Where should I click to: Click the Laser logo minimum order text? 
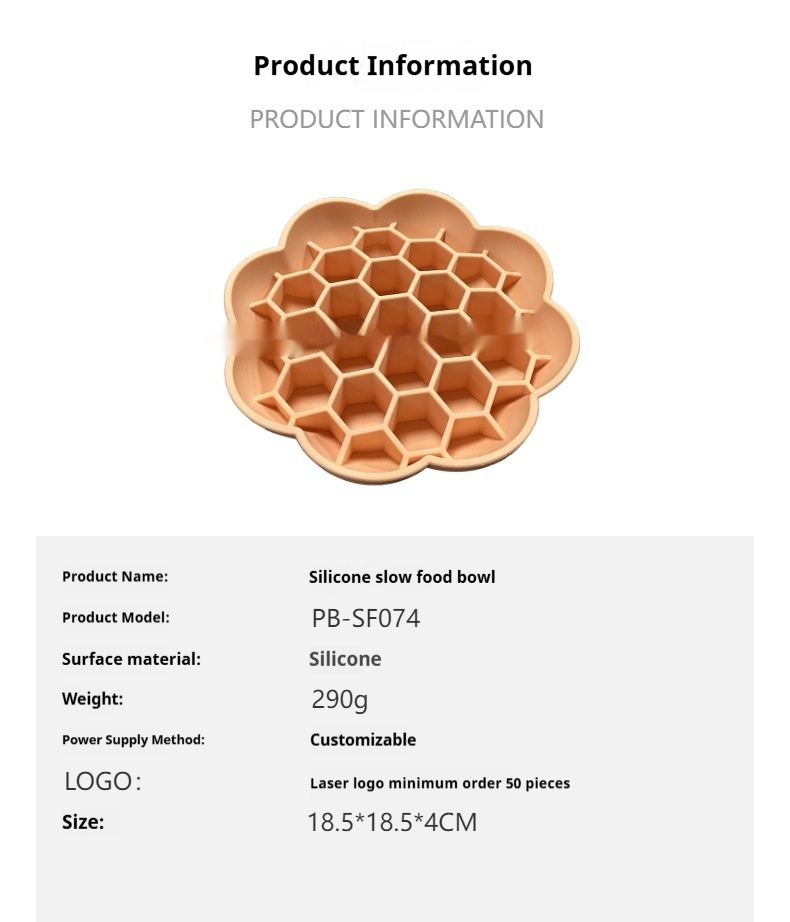point(439,783)
